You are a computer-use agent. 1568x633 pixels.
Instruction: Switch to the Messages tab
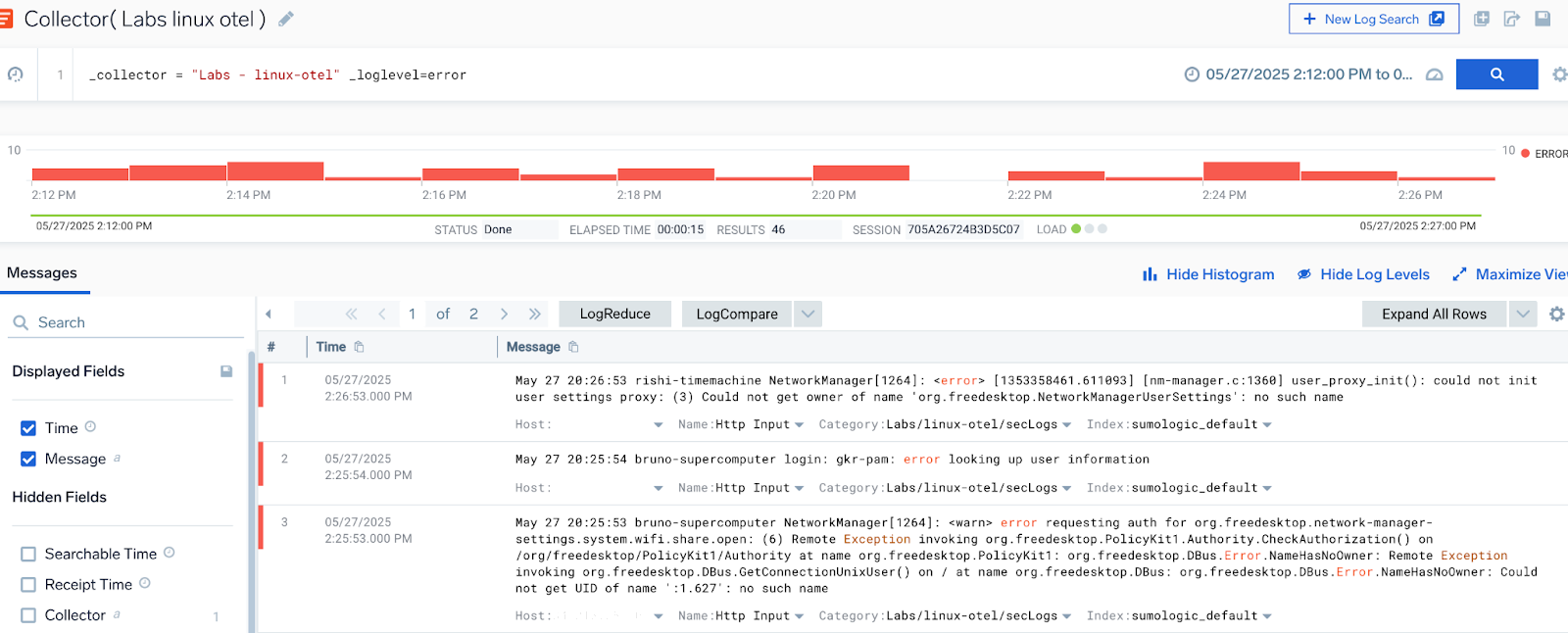[x=42, y=273]
